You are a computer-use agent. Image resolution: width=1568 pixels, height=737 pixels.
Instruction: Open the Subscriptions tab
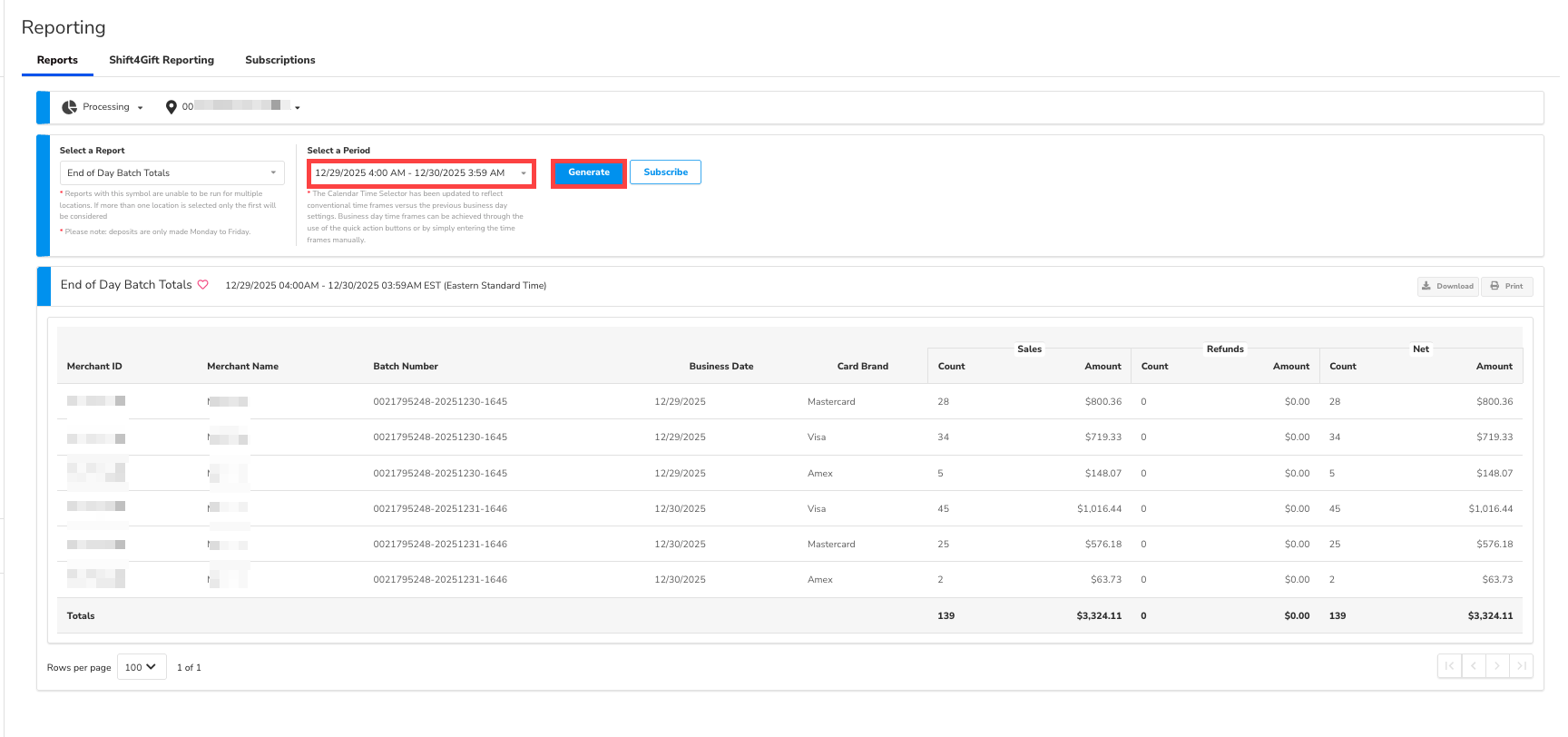tap(279, 60)
